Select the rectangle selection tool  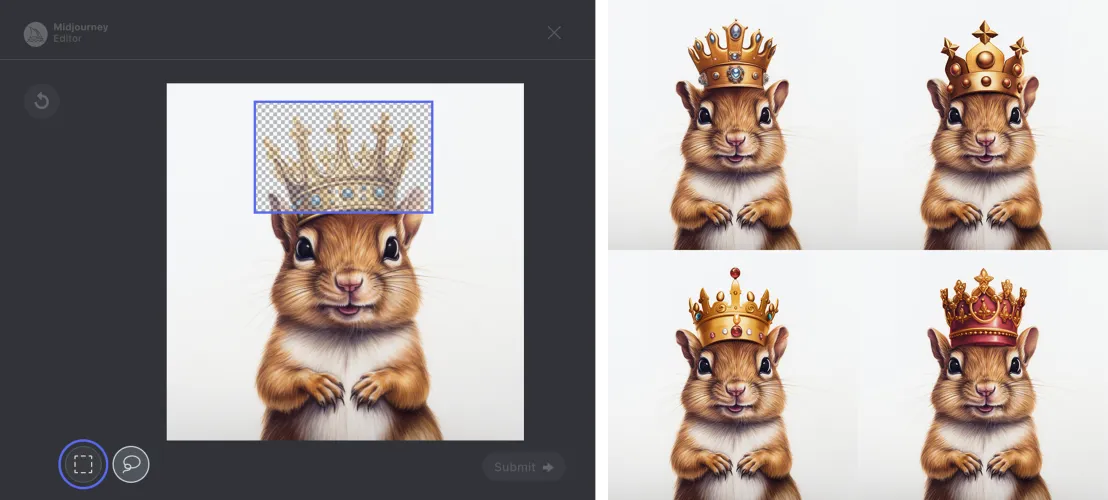83,464
